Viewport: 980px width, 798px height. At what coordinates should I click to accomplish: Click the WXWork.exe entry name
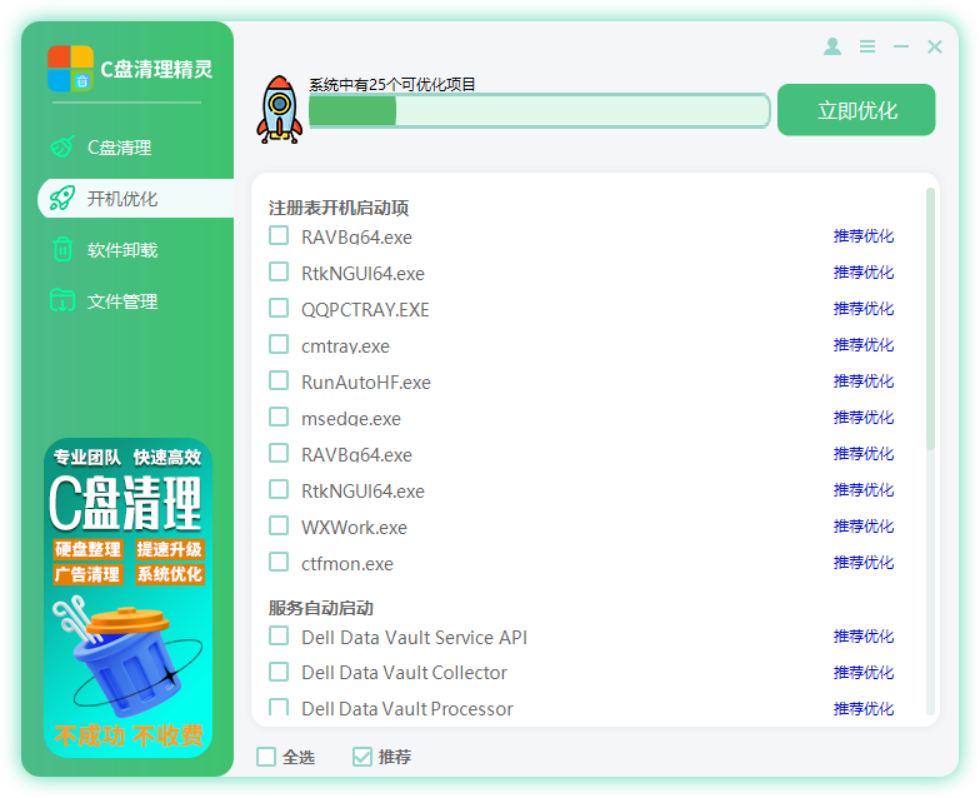[354, 527]
